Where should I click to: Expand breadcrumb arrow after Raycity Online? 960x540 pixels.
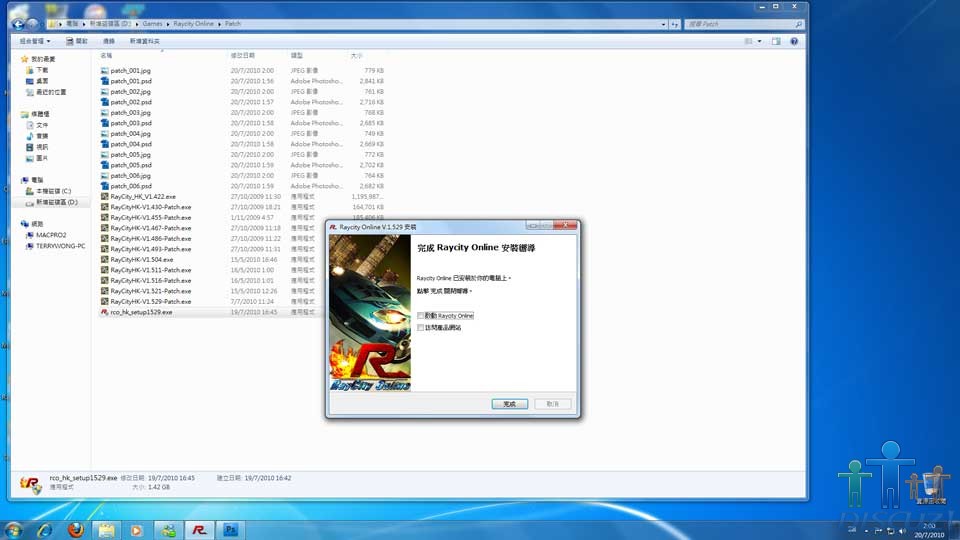pyautogui.click(x=219, y=24)
